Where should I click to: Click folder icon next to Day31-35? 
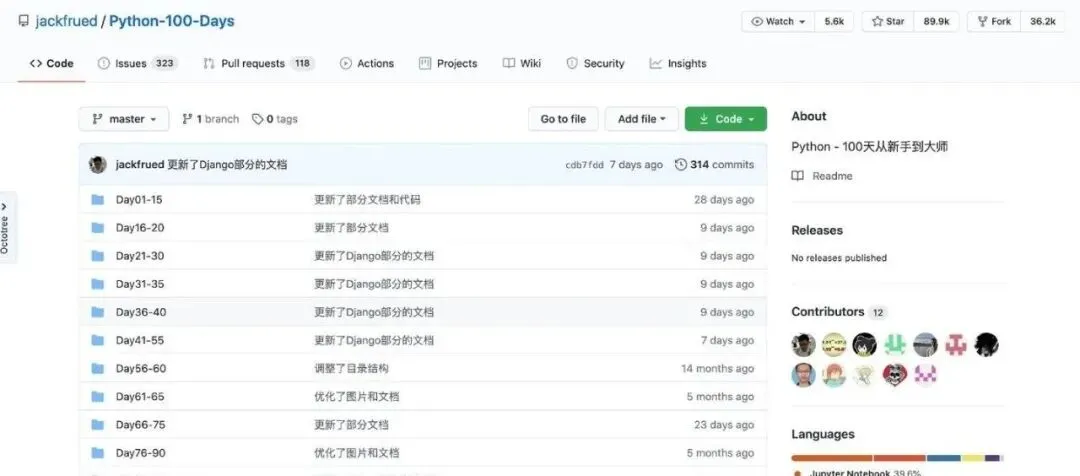tap(98, 284)
